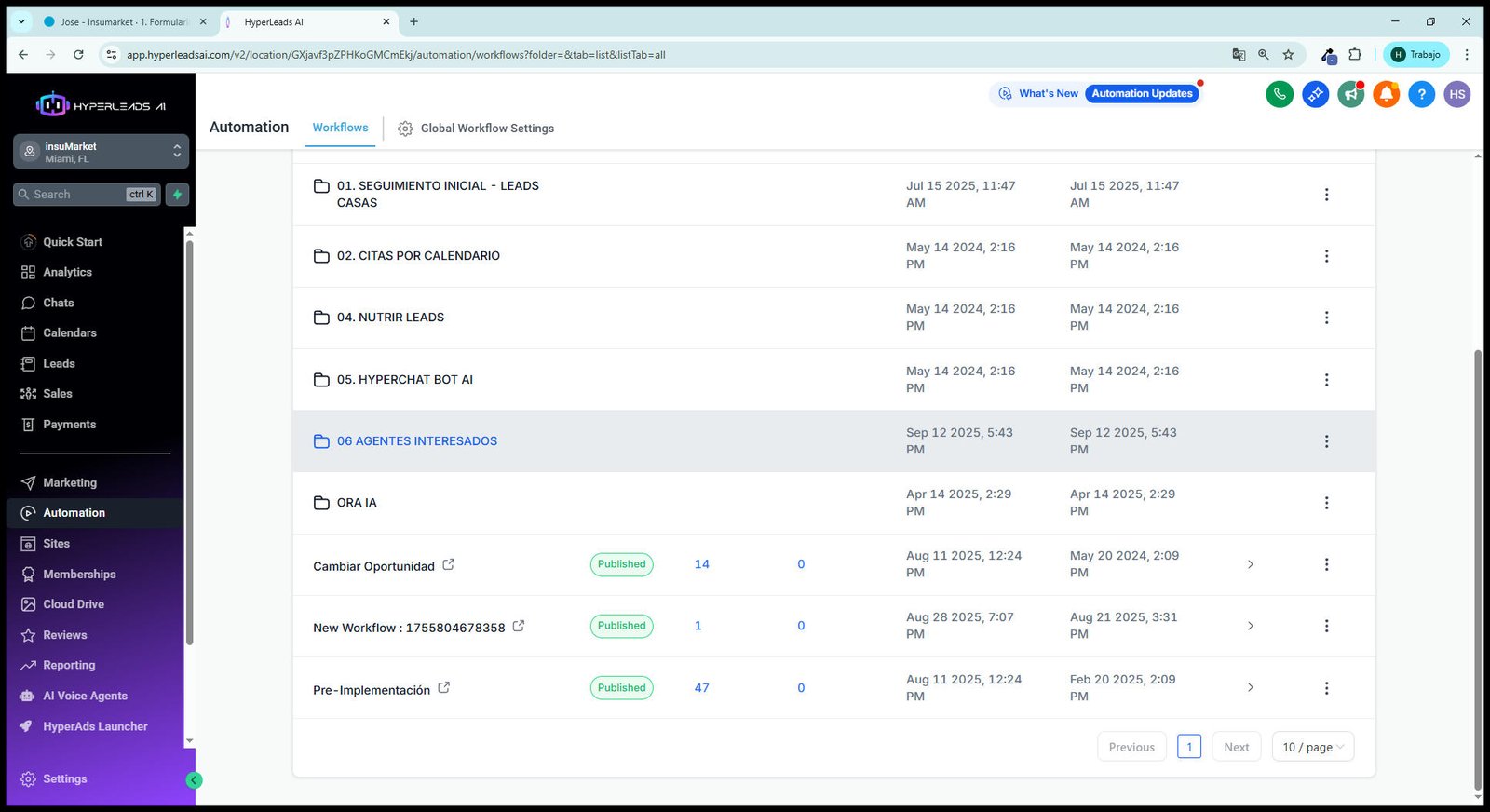Collapse sidebar with green arrow button

[x=194, y=780]
